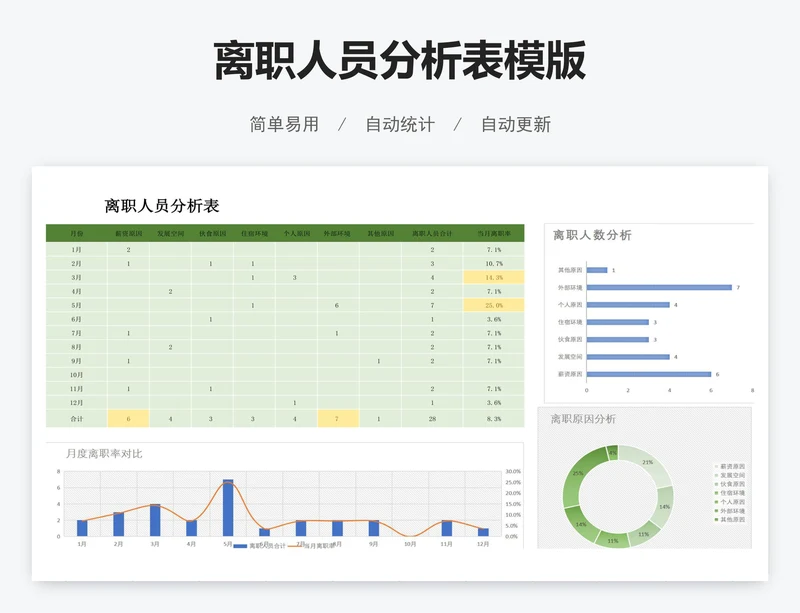Click 个人原因 axis label in bar chart
Screen dimensions: 800x613
(570, 305)
